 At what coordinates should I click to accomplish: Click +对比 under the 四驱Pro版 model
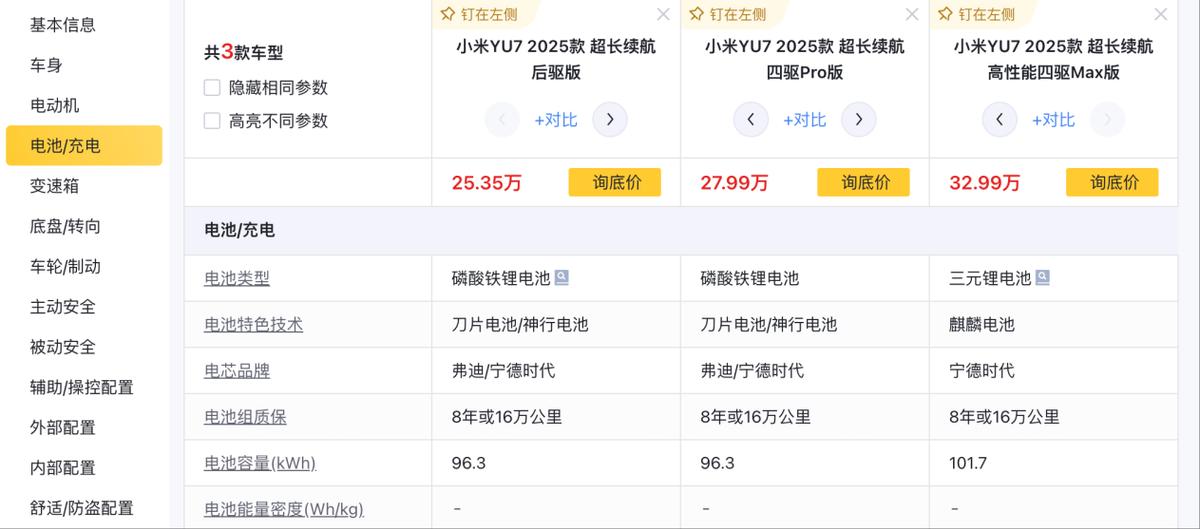coord(805,120)
